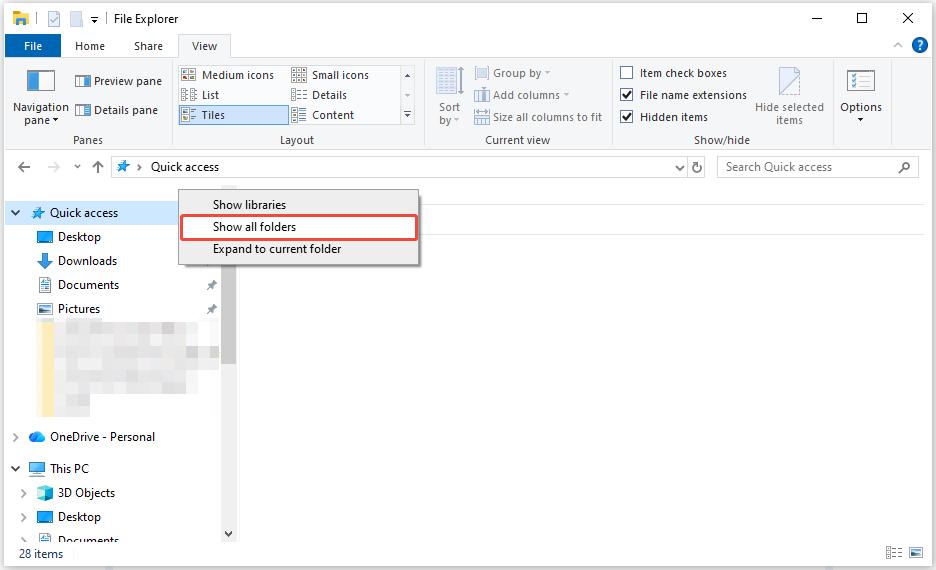Viewport: 936px width, 570px height.
Task: Expand OneDrive - Personal node
Action: click(x=16, y=437)
